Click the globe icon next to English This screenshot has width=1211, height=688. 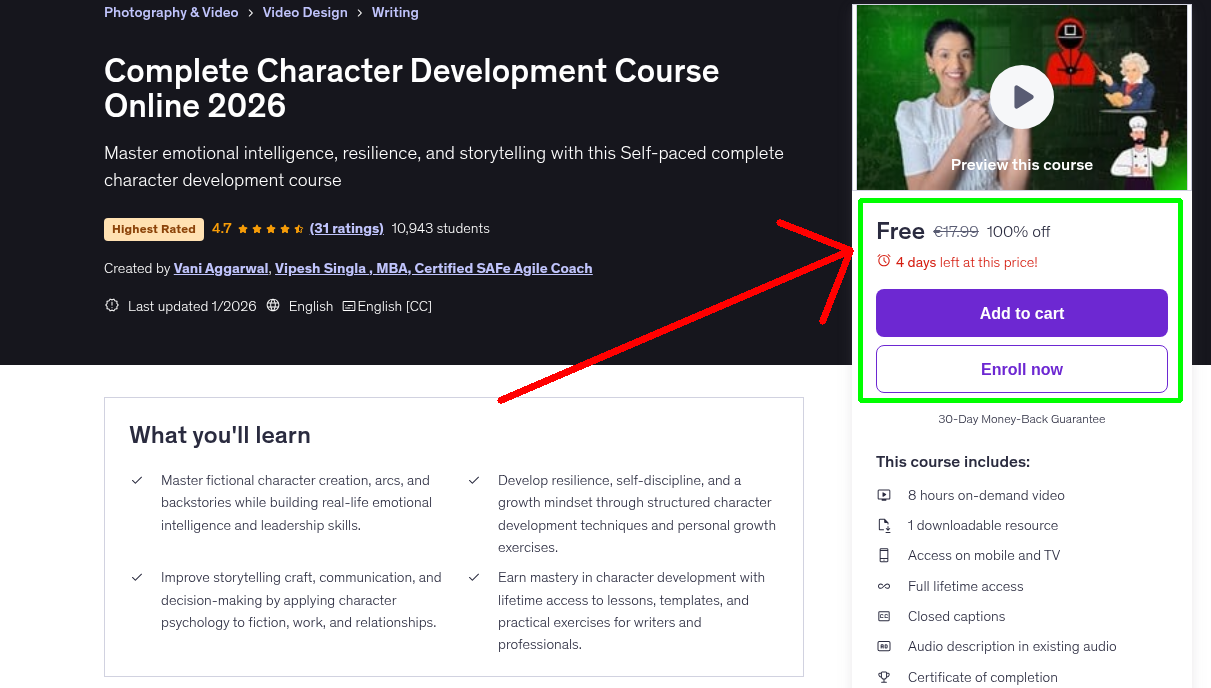tap(272, 306)
